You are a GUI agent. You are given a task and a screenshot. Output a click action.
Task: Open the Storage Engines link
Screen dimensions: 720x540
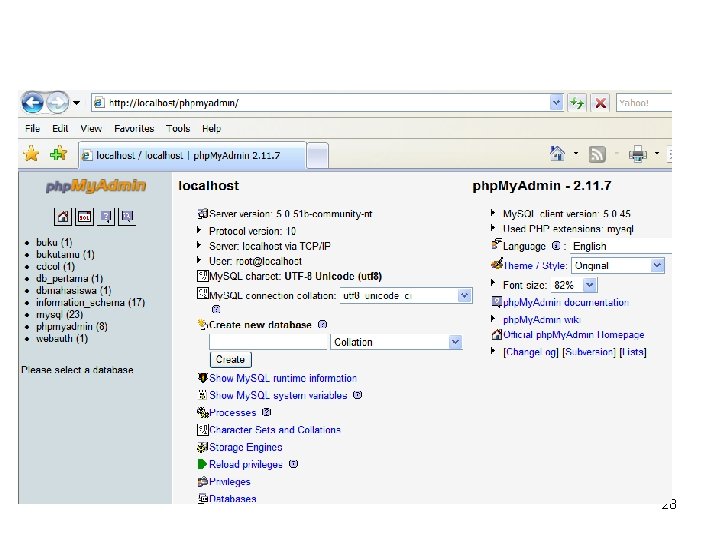click(x=246, y=447)
